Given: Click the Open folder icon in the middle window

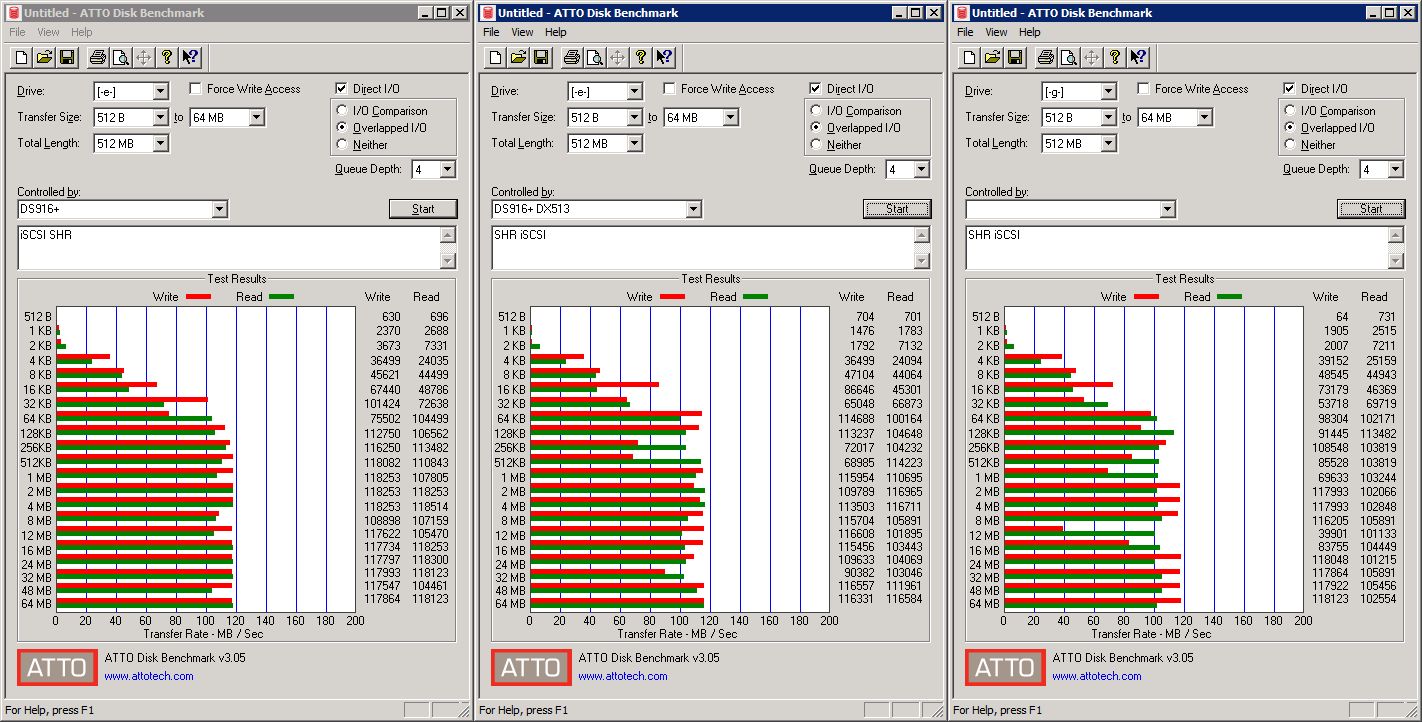Looking at the screenshot, I should [x=518, y=57].
